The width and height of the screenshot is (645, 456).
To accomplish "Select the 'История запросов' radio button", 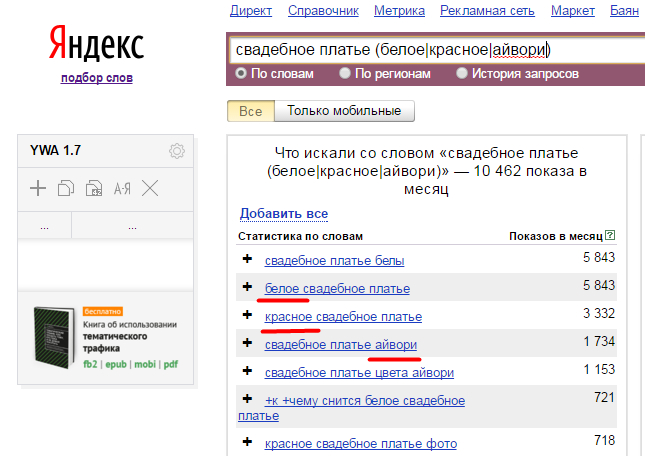I will pyautogui.click(x=462, y=73).
